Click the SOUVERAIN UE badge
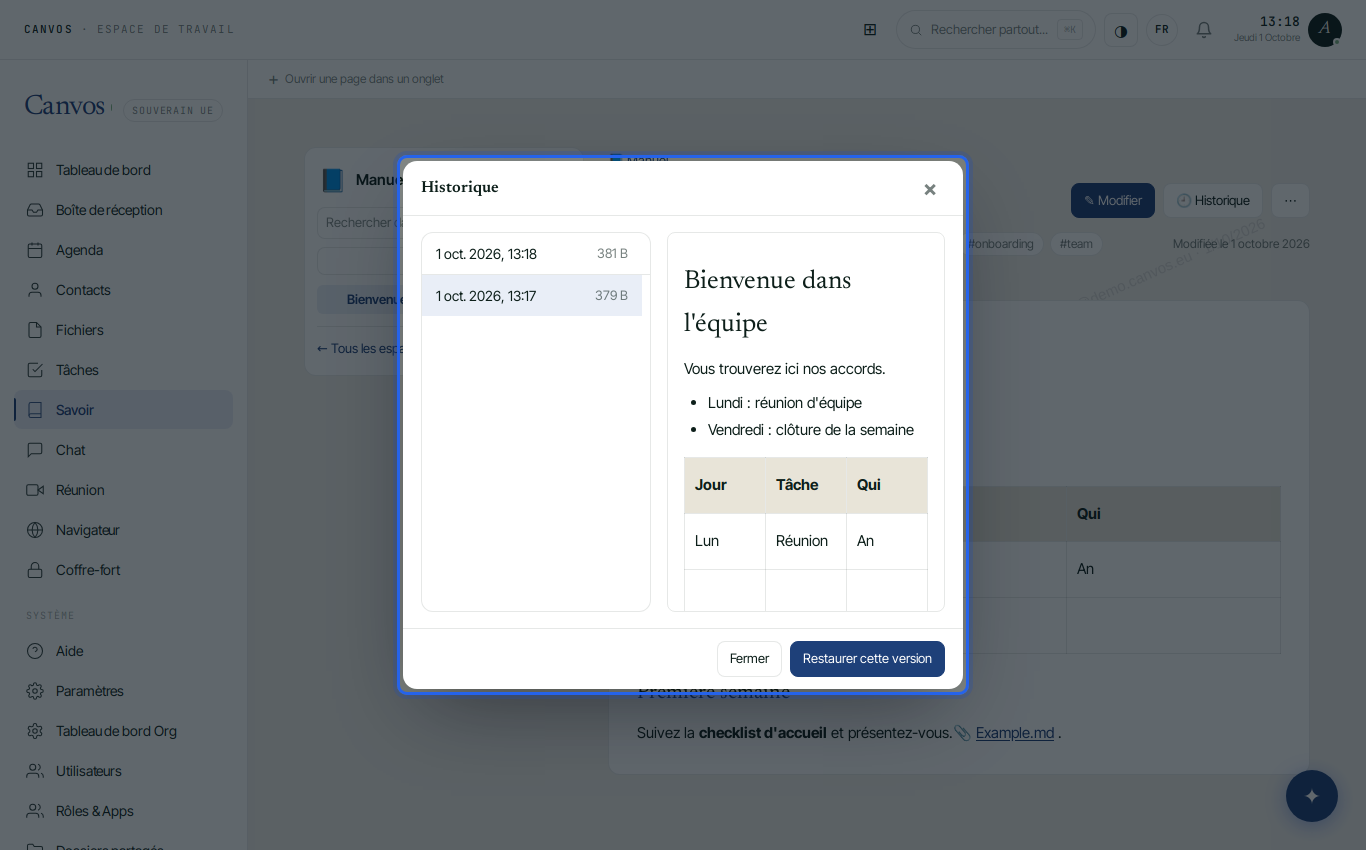 [173, 110]
